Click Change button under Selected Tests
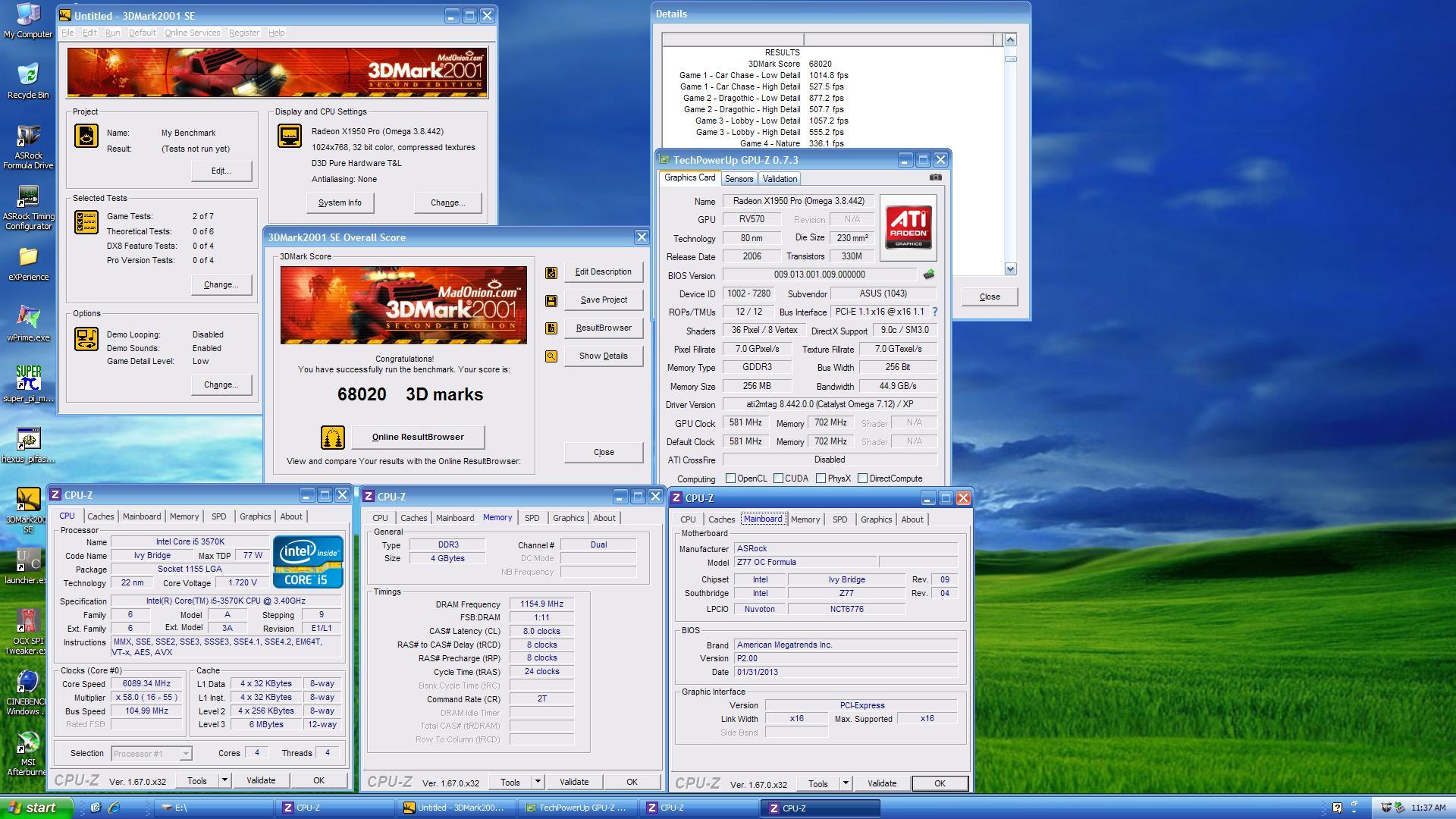1456x819 pixels. pos(221,285)
